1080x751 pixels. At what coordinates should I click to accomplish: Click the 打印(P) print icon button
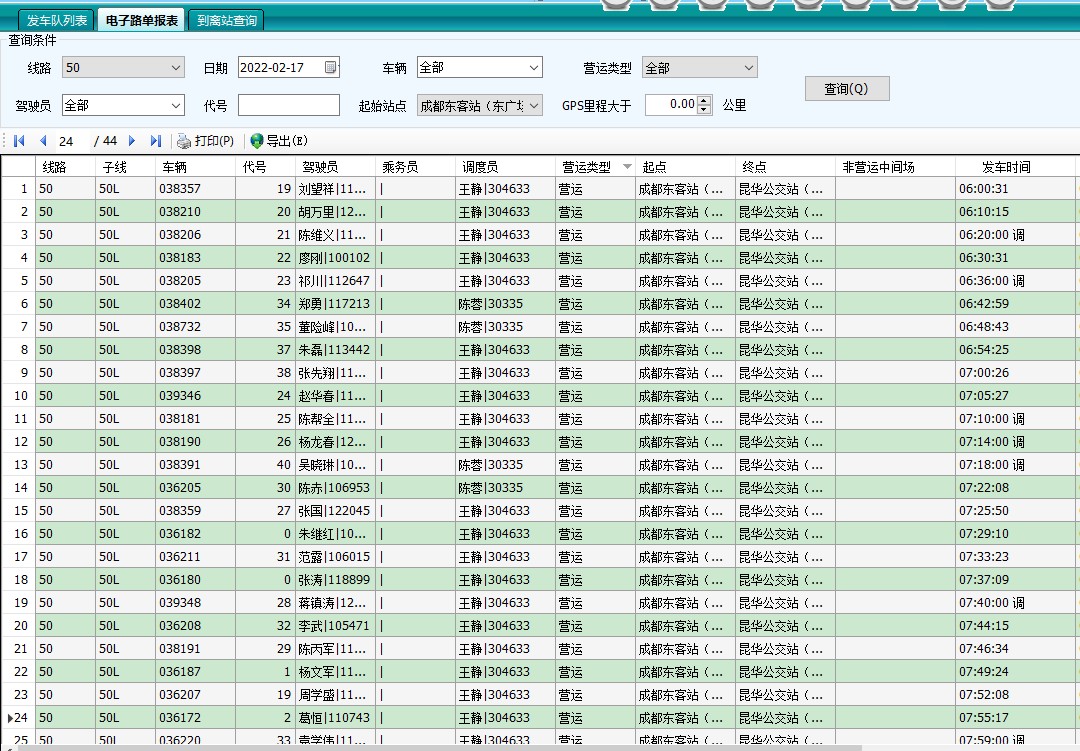click(205, 141)
